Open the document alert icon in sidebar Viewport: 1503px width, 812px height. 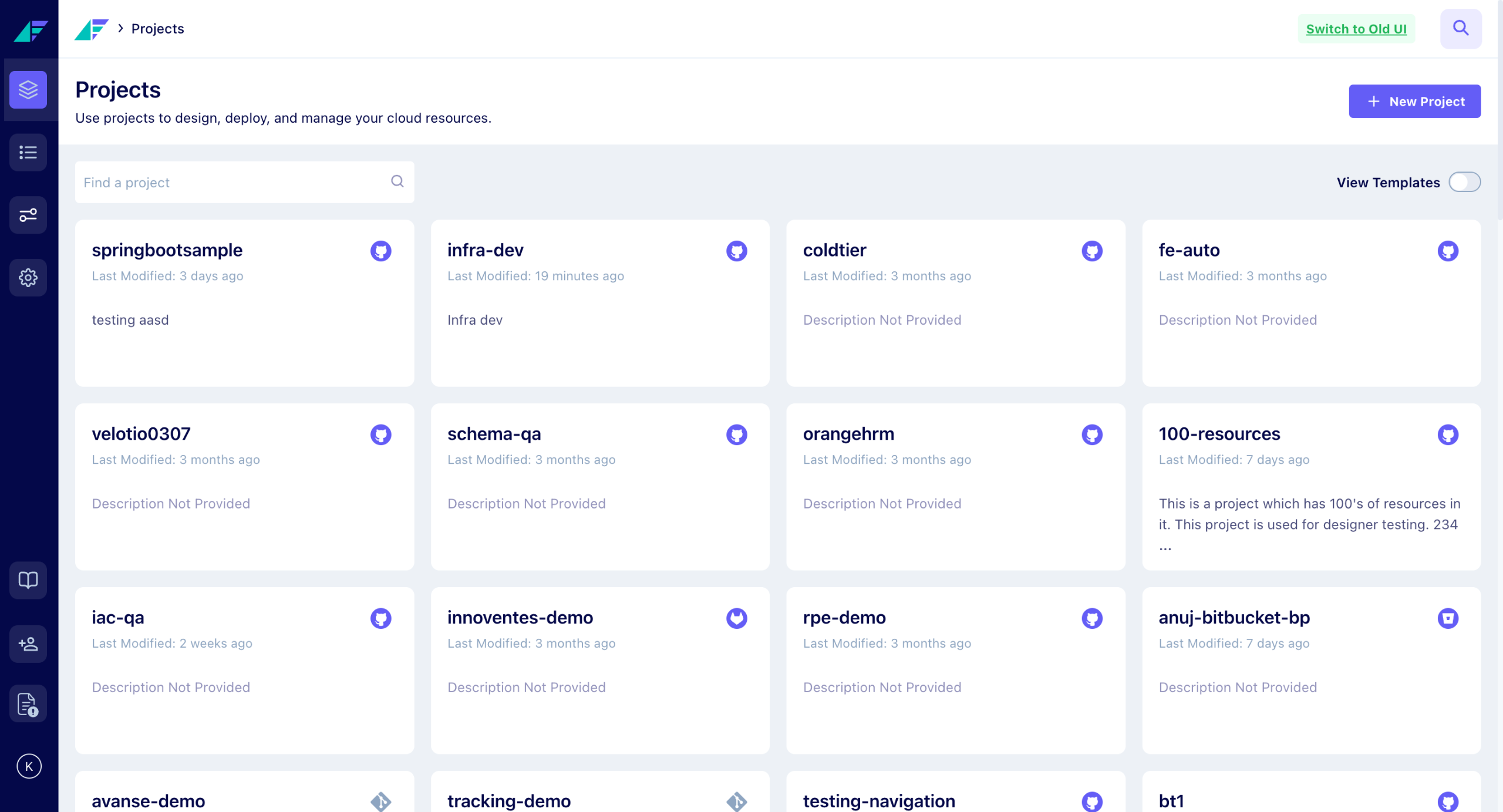click(x=28, y=704)
